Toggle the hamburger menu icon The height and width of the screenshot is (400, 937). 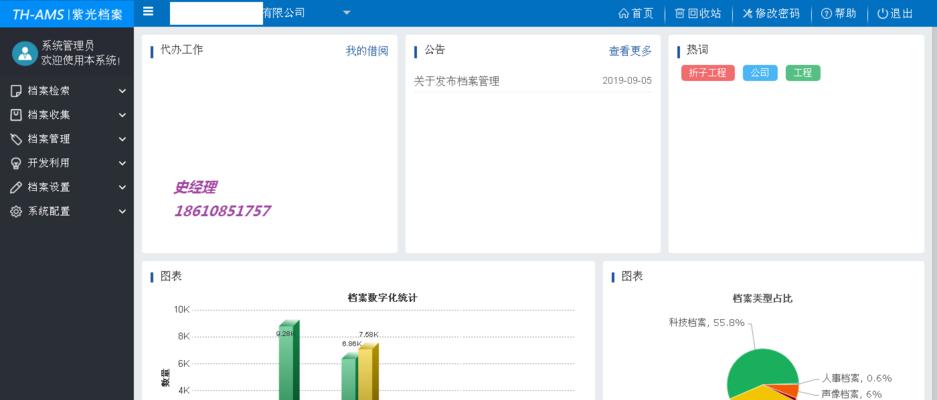coord(148,12)
